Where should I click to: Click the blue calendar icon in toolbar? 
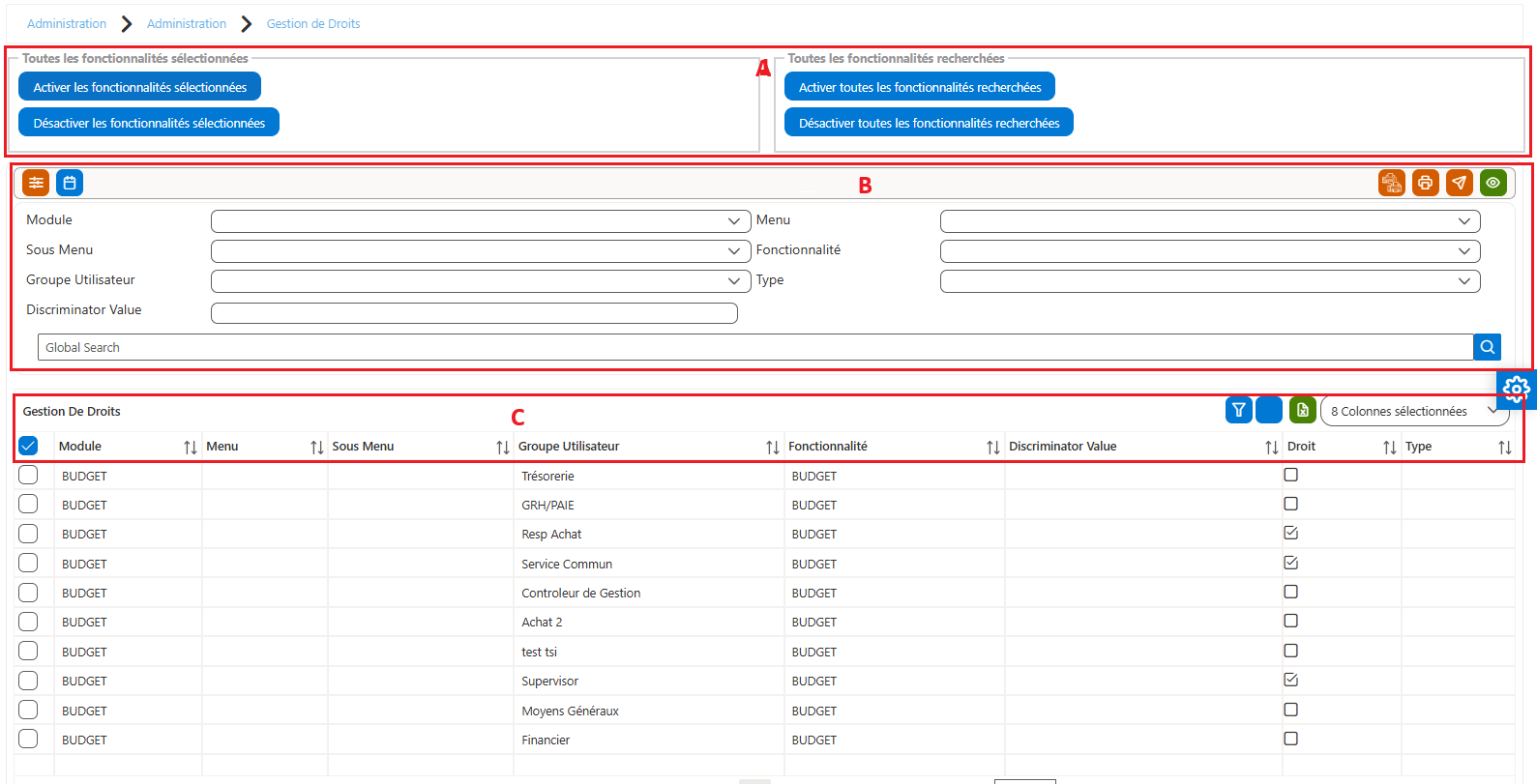click(70, 183)
